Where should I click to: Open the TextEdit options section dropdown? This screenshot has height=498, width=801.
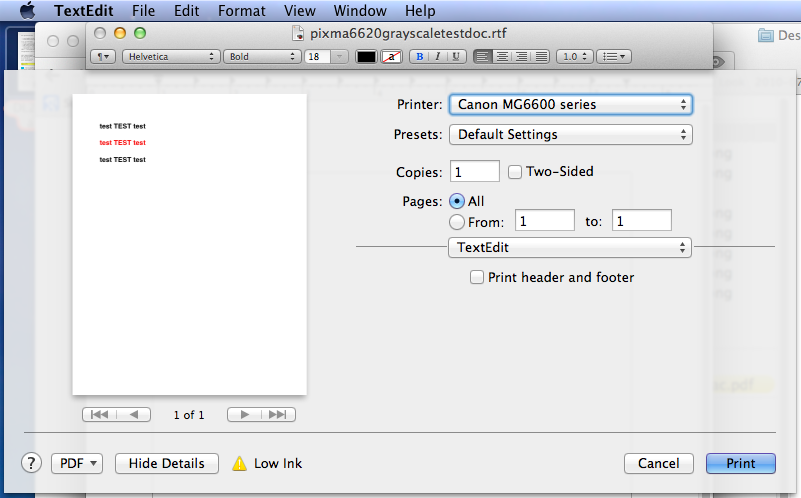tap(570, 247)
